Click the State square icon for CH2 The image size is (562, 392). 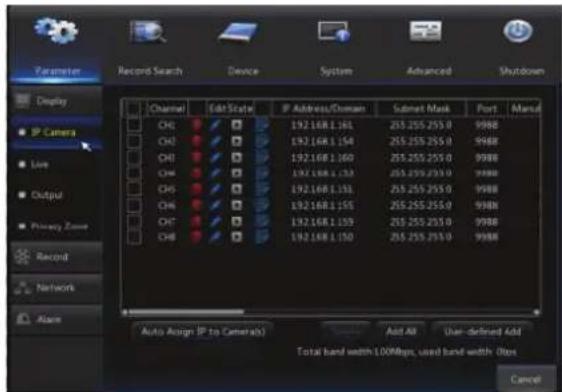coord(236,141)
